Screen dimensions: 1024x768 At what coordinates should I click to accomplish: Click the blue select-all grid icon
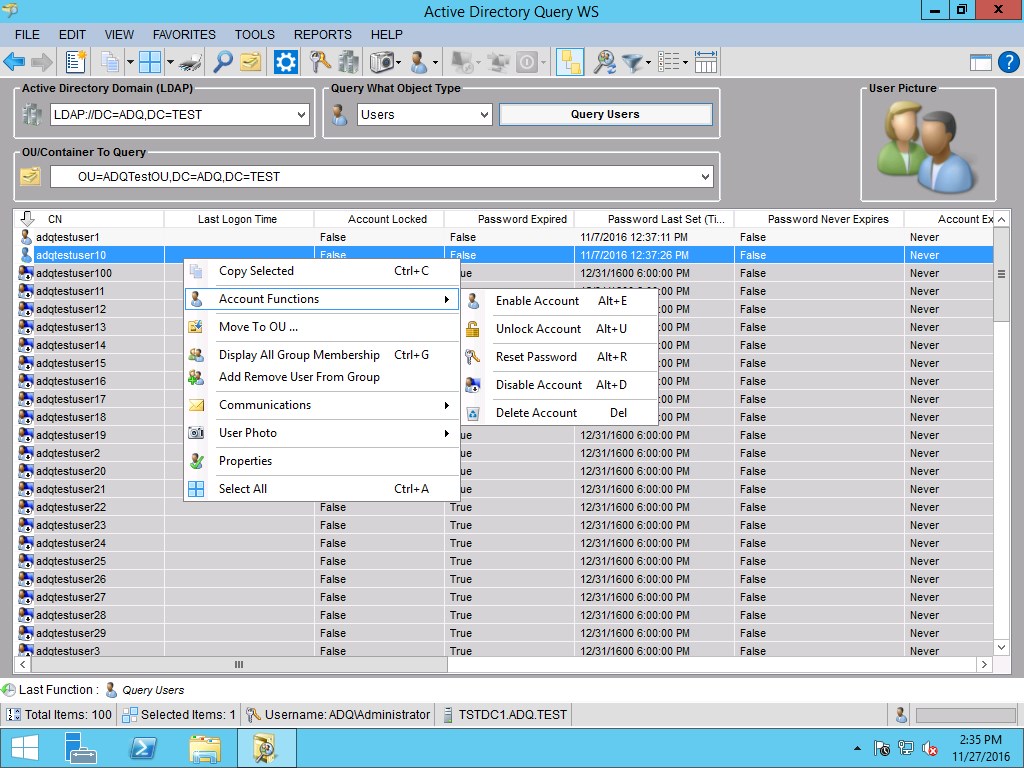coord(150,63)
